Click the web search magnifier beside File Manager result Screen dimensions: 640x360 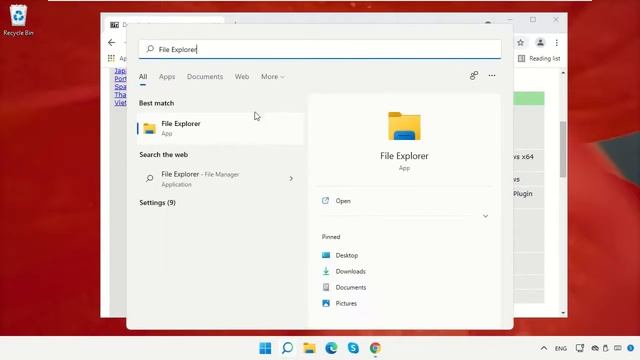(x=150, y=178)
